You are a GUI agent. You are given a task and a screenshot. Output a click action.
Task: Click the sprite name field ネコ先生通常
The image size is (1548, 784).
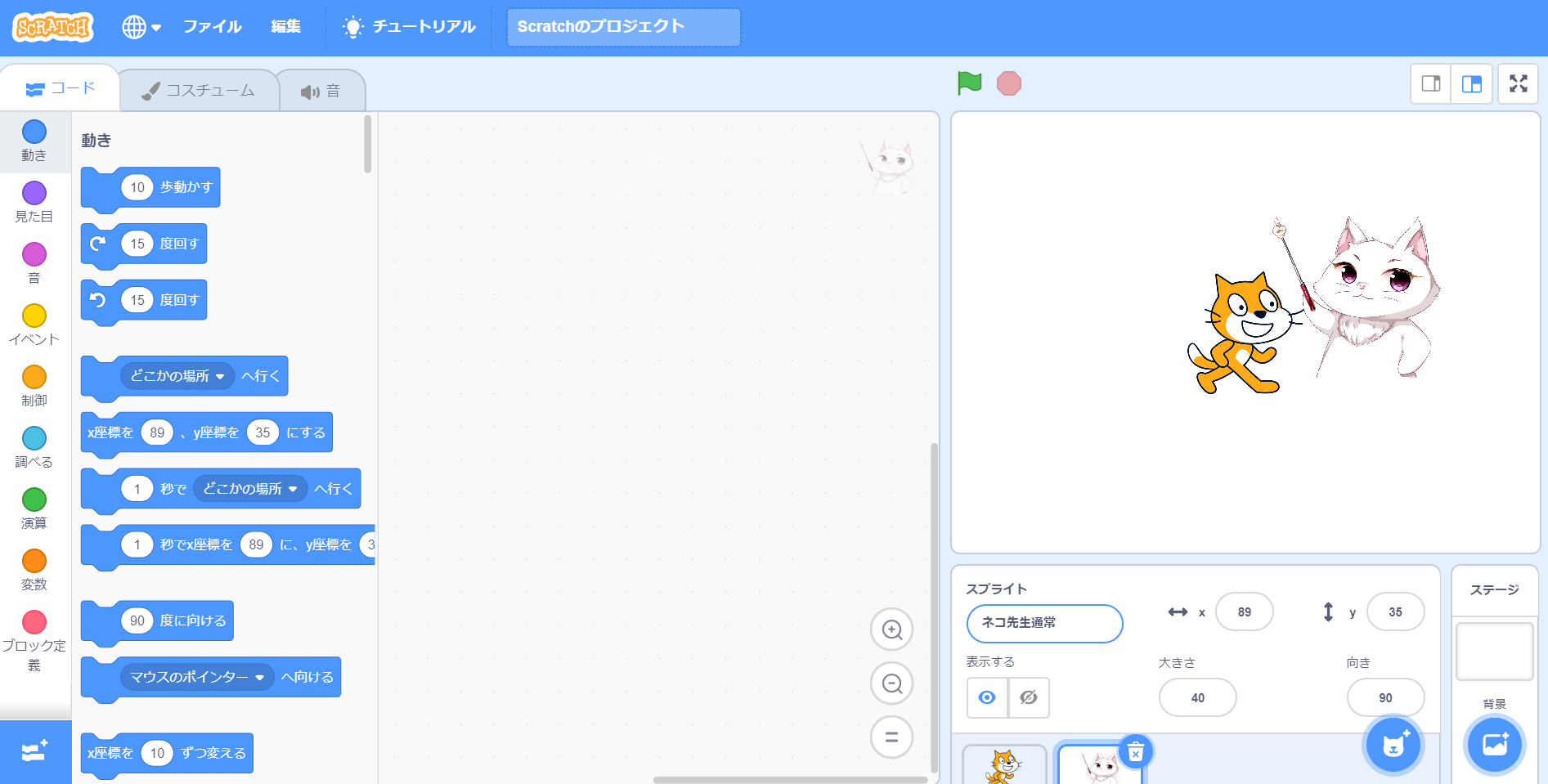[1044, 623]
